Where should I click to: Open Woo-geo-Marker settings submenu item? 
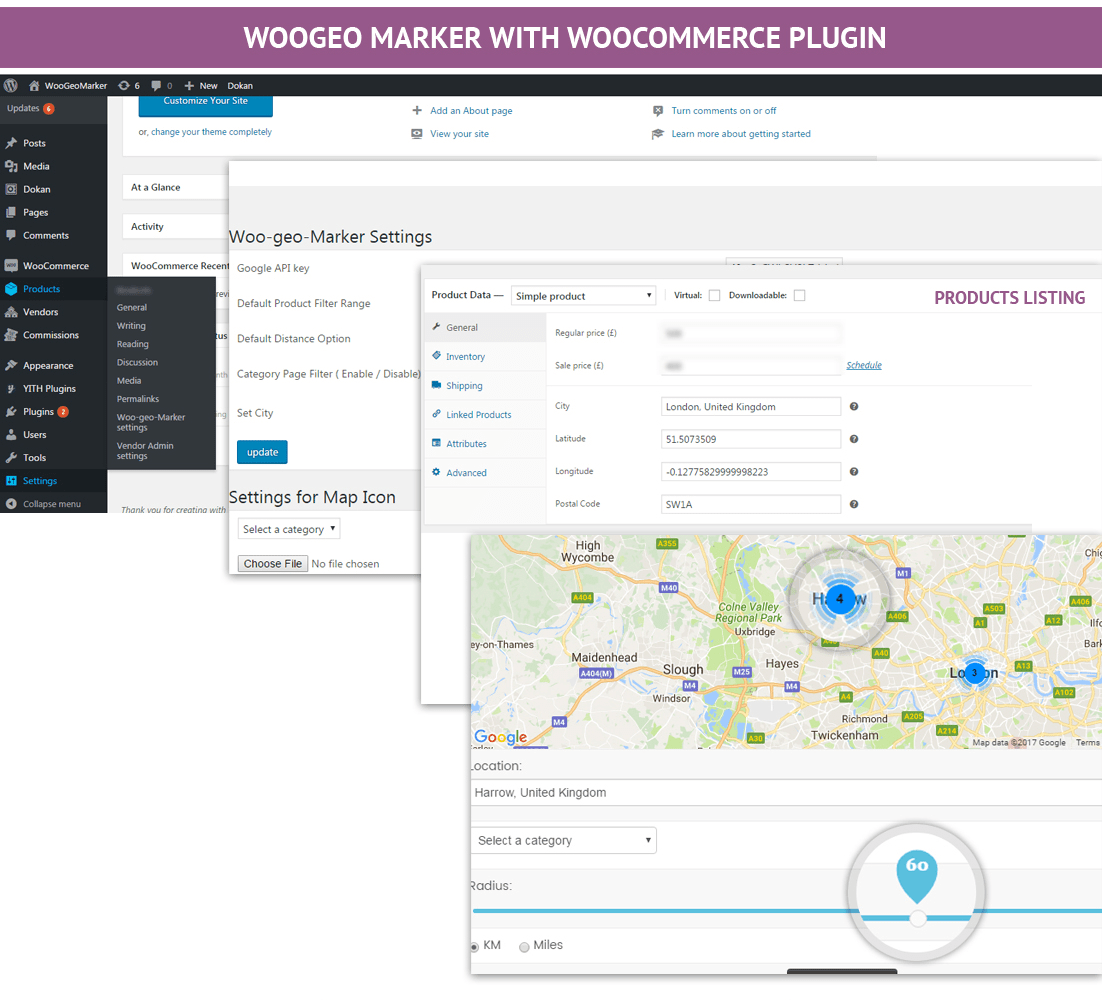150,422
